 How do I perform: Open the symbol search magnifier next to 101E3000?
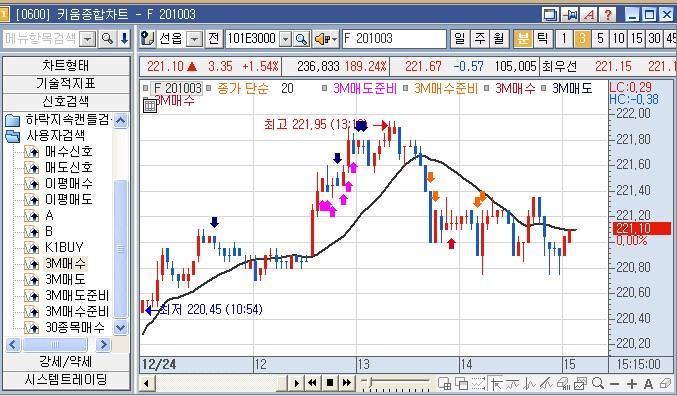301,39
